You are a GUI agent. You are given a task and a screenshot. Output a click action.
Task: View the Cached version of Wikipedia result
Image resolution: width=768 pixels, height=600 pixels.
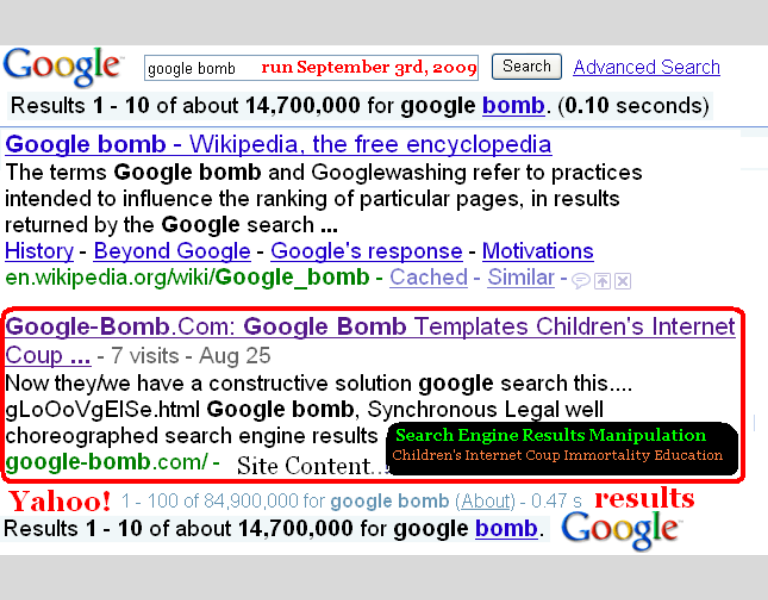coord(428,278)
